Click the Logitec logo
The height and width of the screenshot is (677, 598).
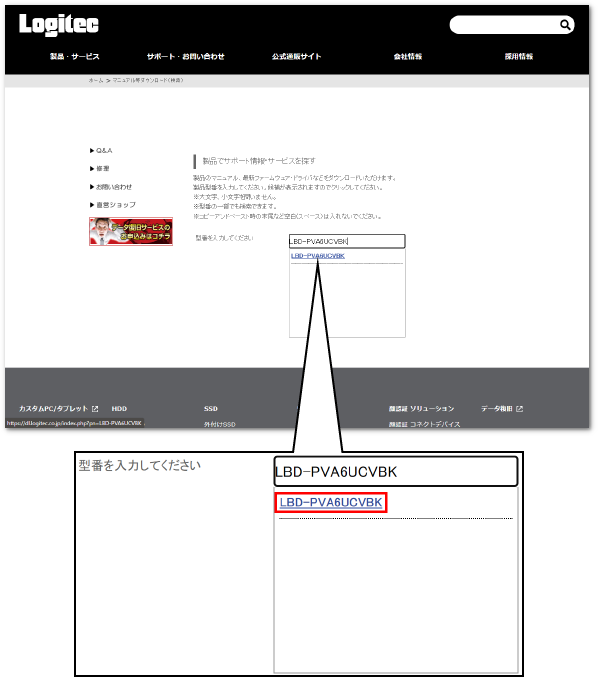[x=59, y=24]
